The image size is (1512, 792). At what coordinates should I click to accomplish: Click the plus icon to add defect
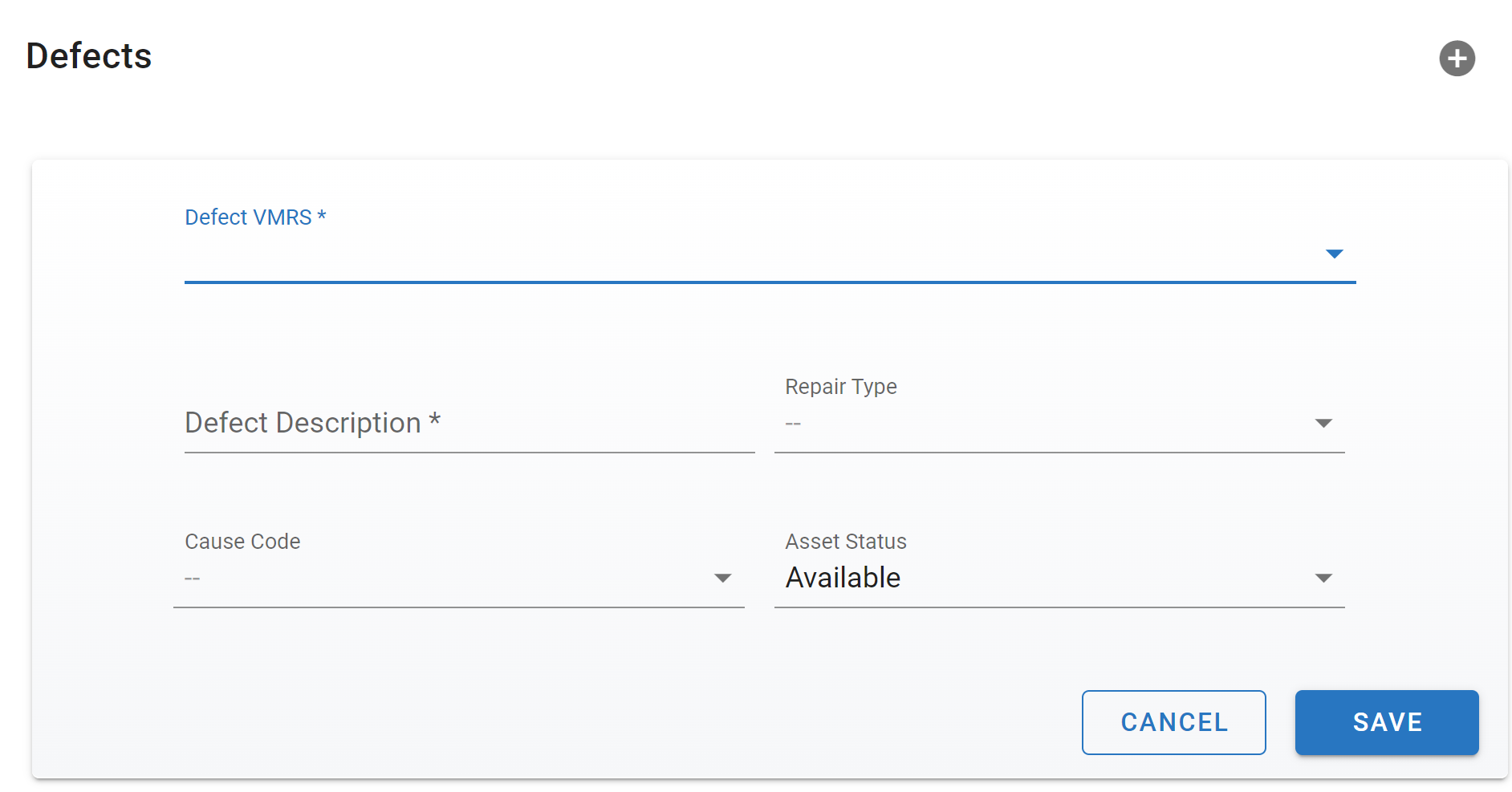click(x=1457, y=59)
